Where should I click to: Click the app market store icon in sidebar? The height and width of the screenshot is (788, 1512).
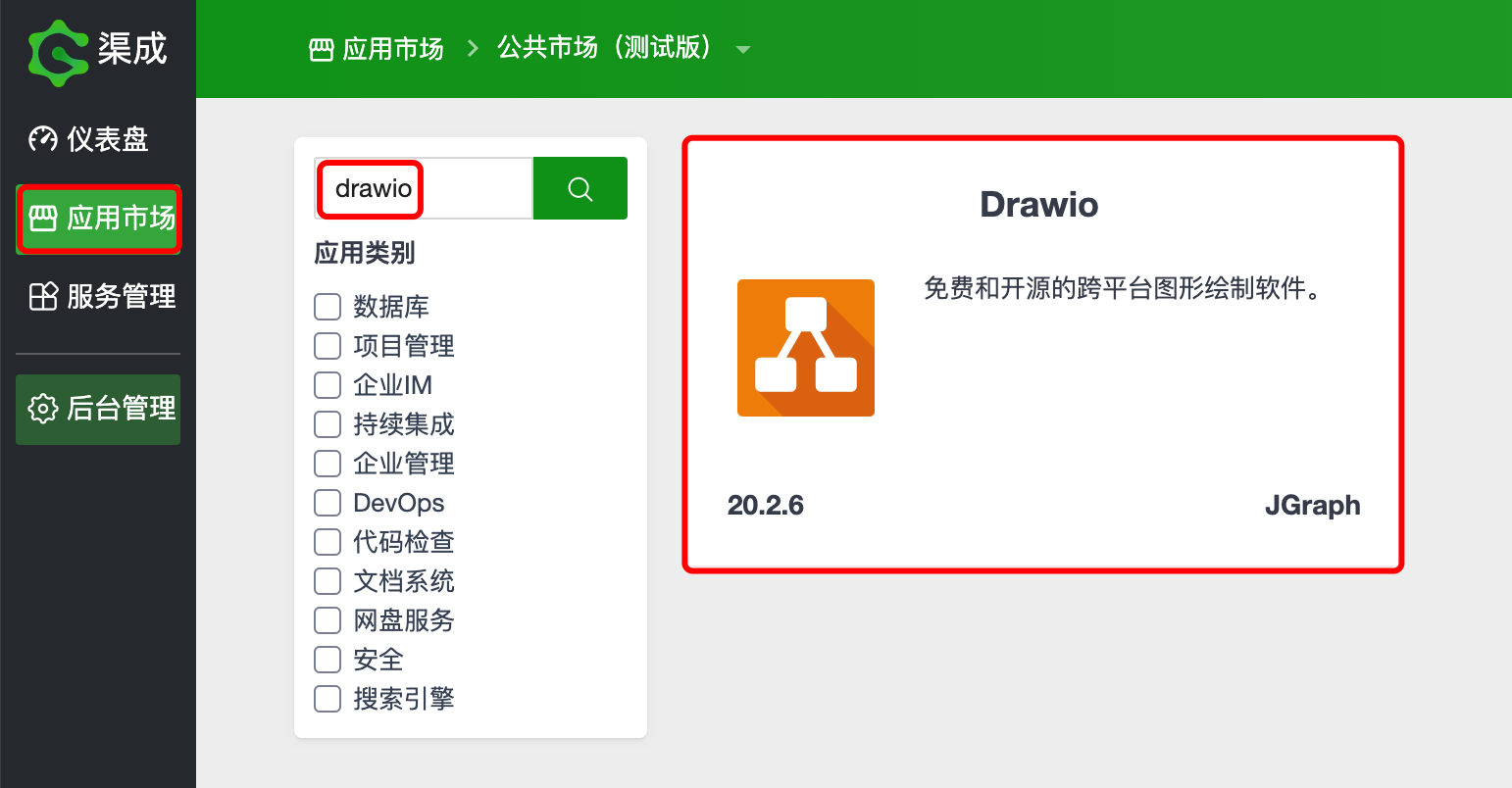click(x=43, y=218)
